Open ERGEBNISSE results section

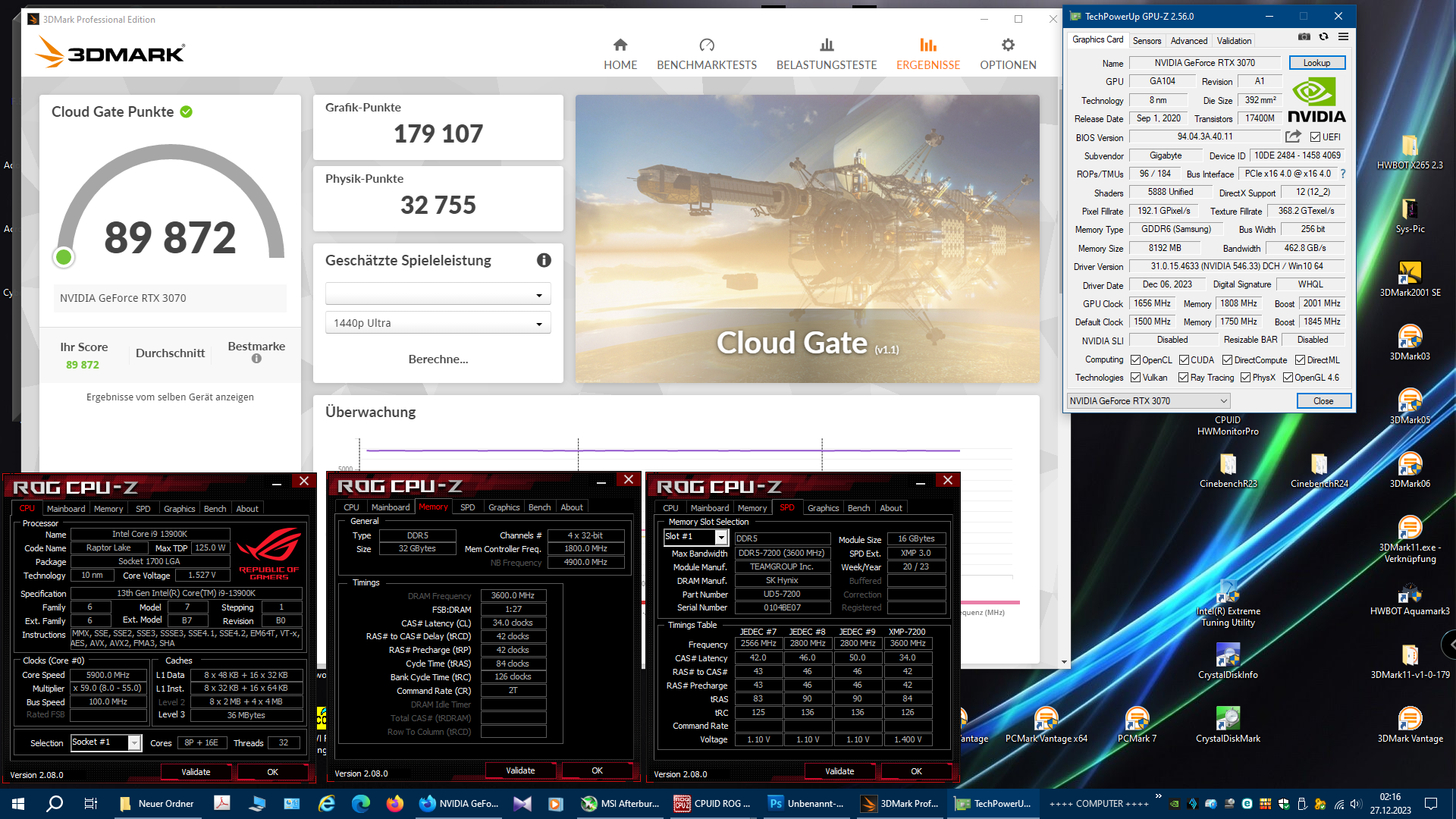928,55
